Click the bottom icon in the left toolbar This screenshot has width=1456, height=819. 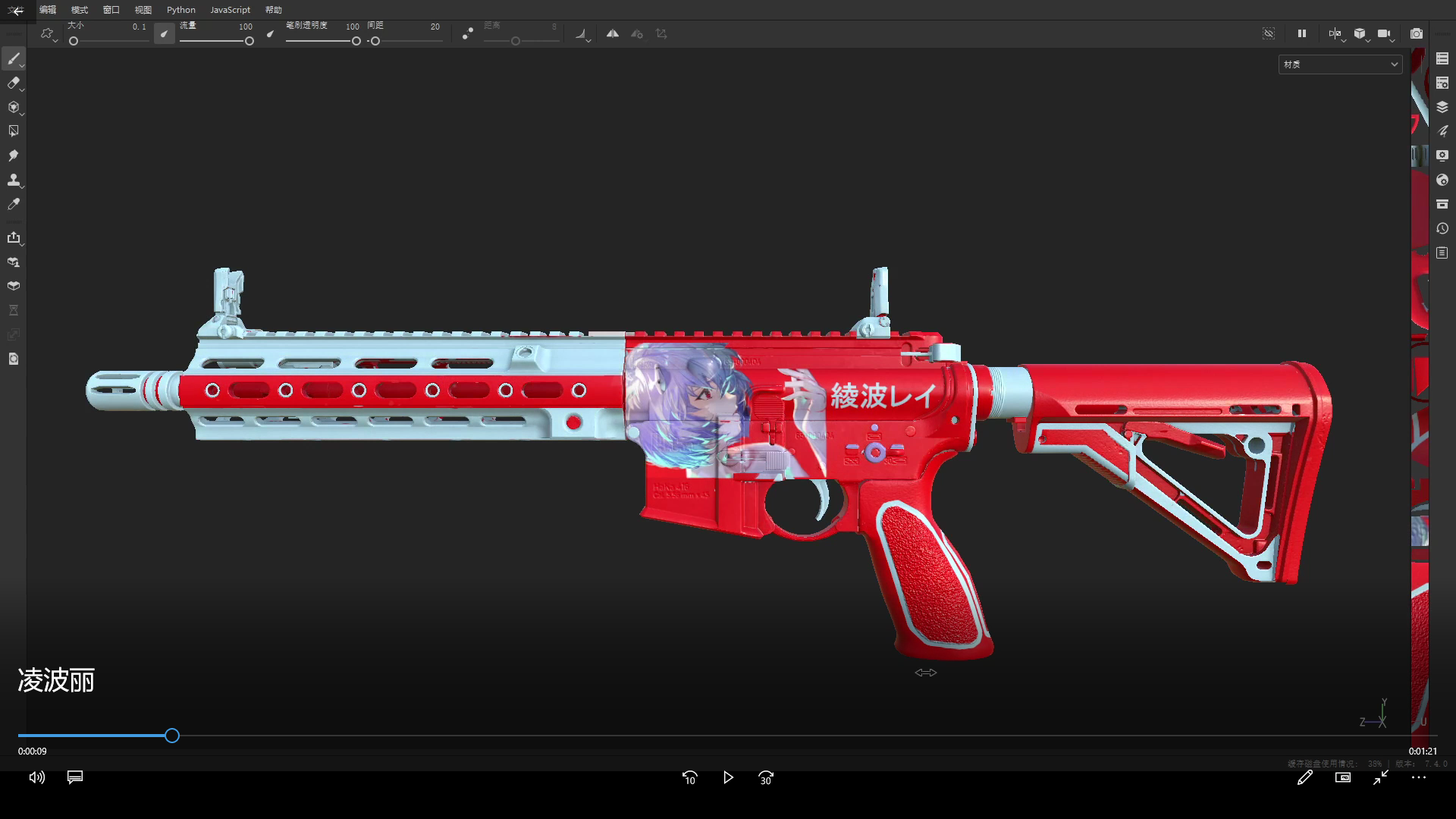coord(14,359)
